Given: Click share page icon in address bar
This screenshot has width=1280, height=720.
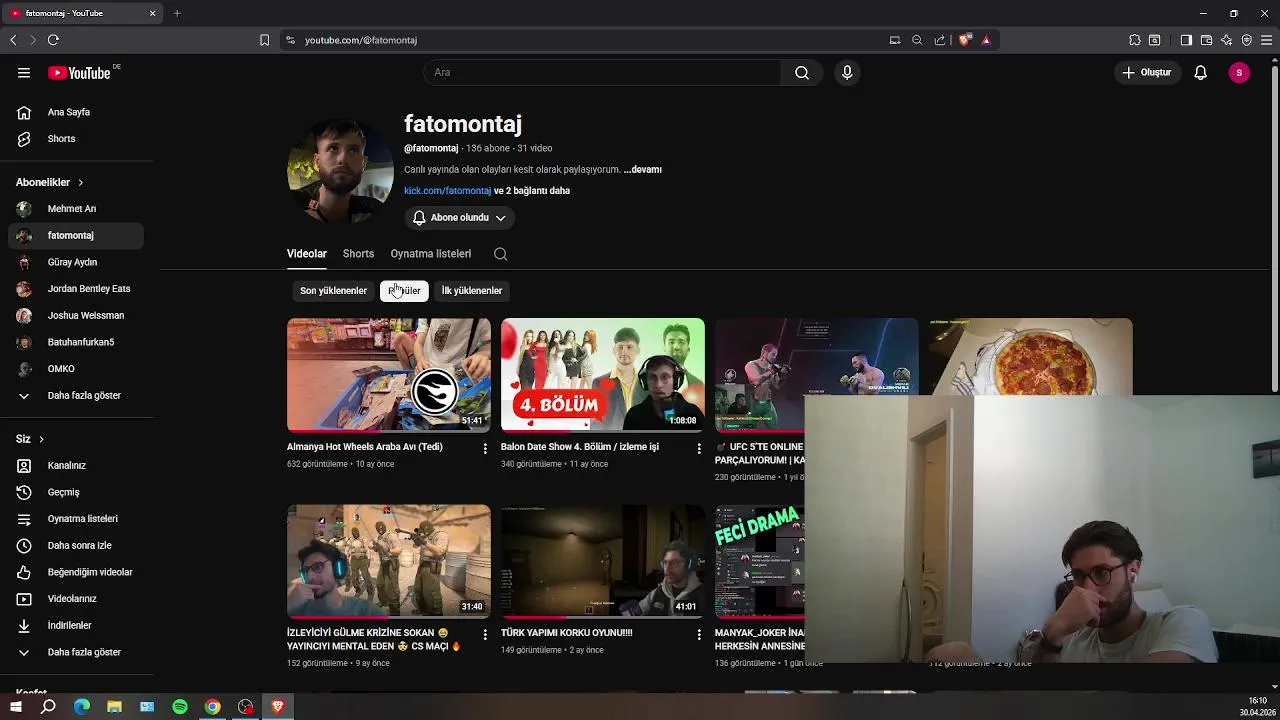Looking at the screenshot, I should (x=940, y=40).
